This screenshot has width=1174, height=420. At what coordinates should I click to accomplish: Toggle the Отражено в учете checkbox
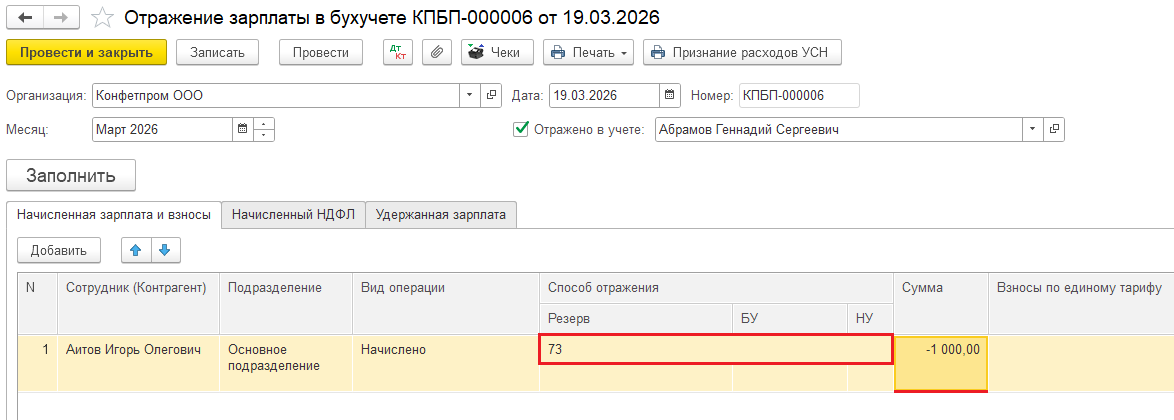[521, 129]
